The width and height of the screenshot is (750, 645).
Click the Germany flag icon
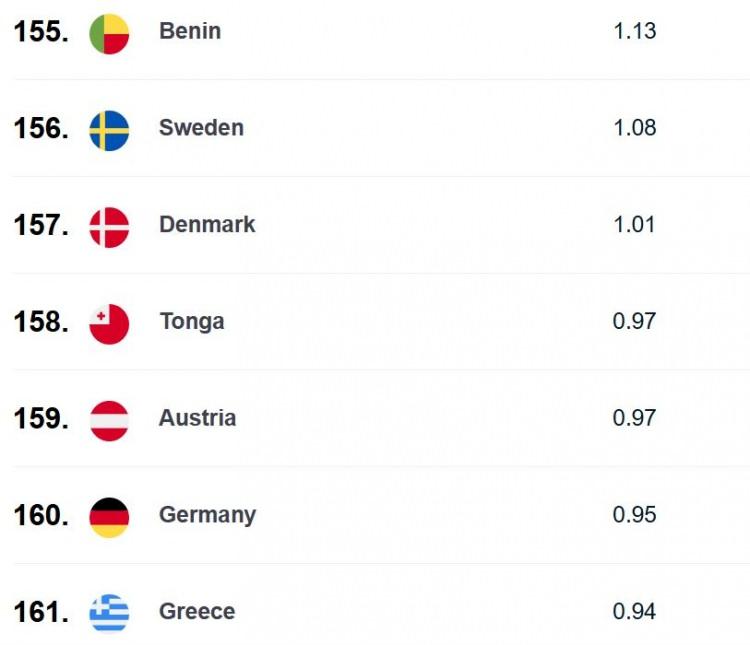tap(109, 517)
